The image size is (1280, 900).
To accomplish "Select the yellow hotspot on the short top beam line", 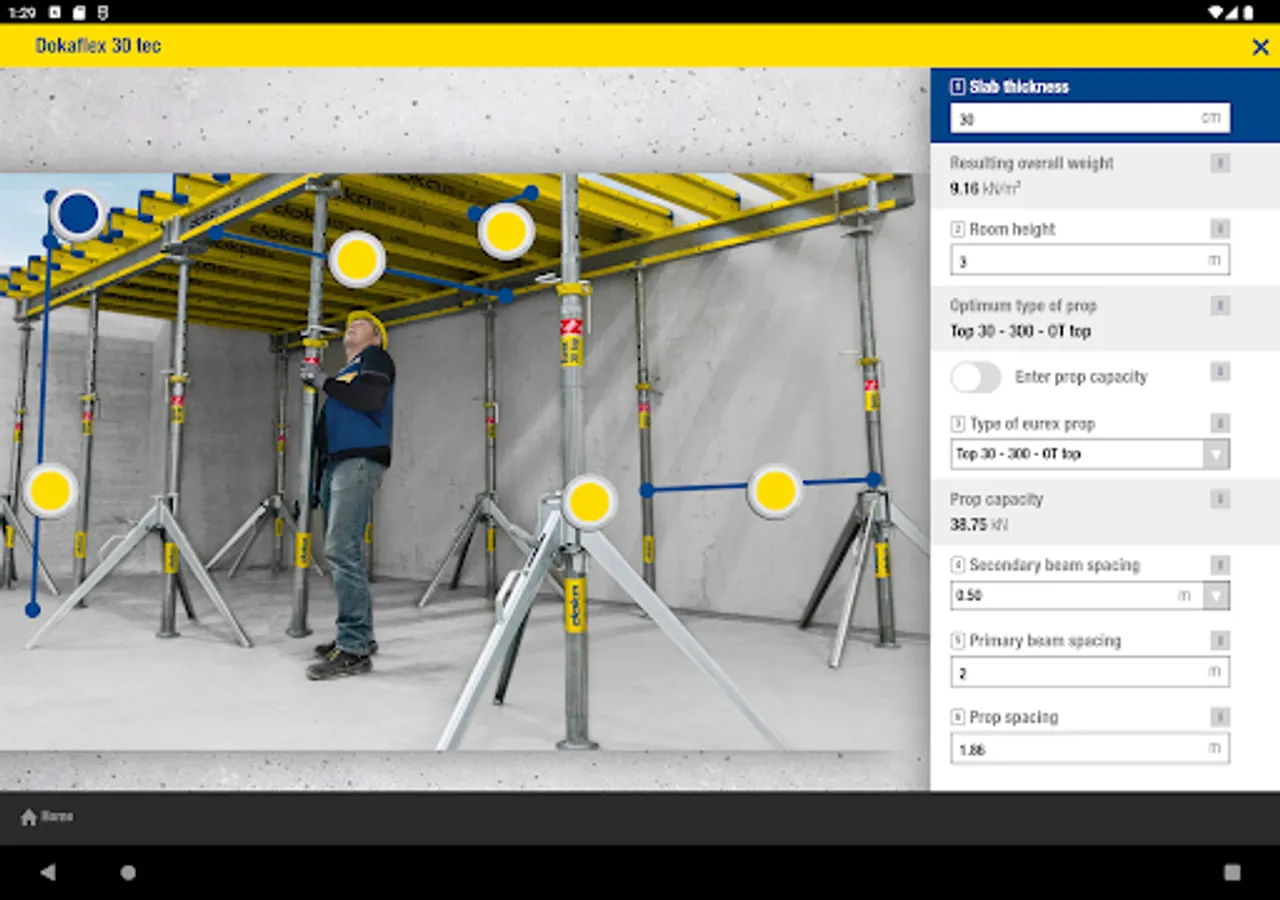I will coord(506,231).
